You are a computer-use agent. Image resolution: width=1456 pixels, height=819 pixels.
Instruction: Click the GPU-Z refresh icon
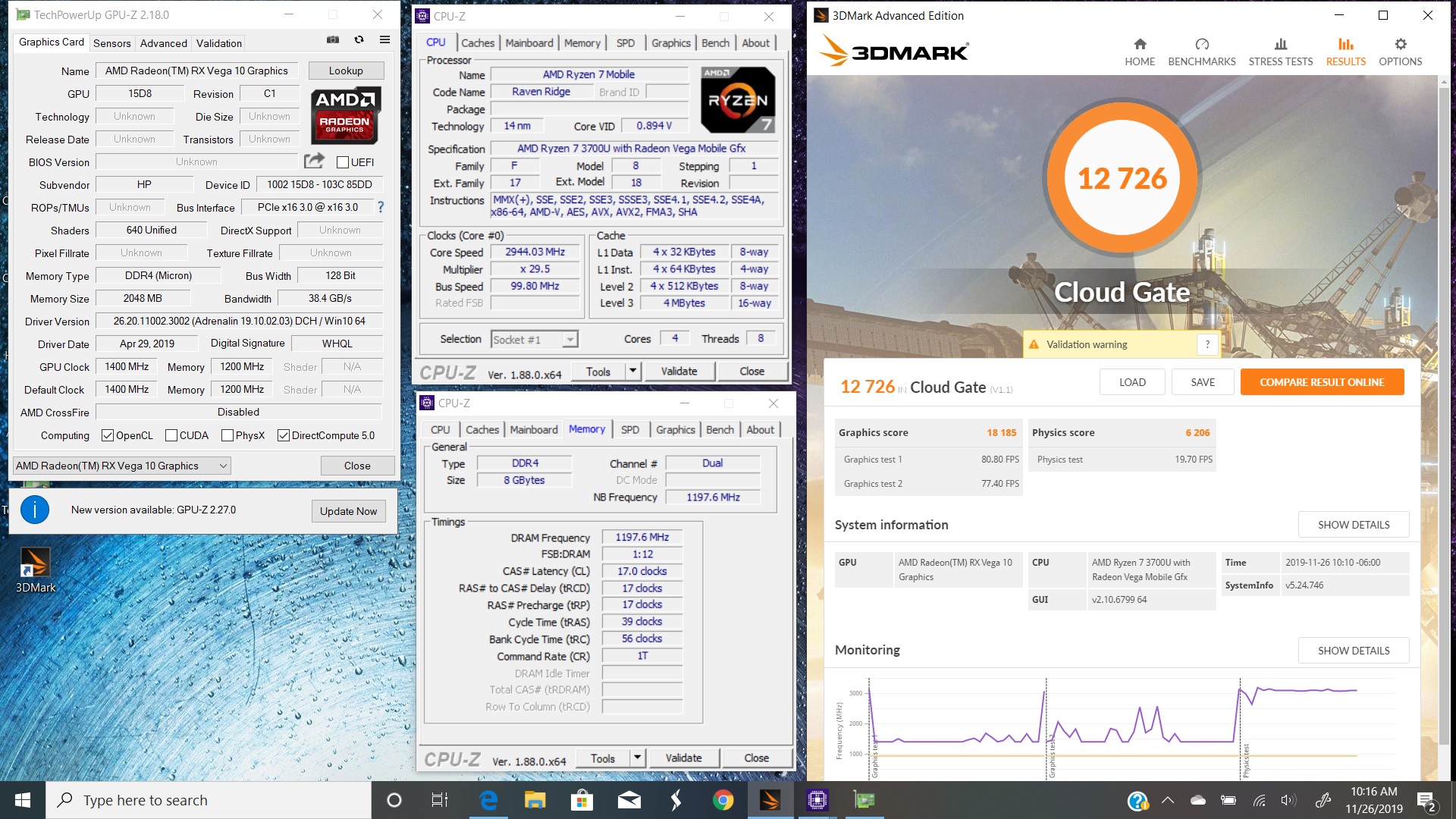359,39
